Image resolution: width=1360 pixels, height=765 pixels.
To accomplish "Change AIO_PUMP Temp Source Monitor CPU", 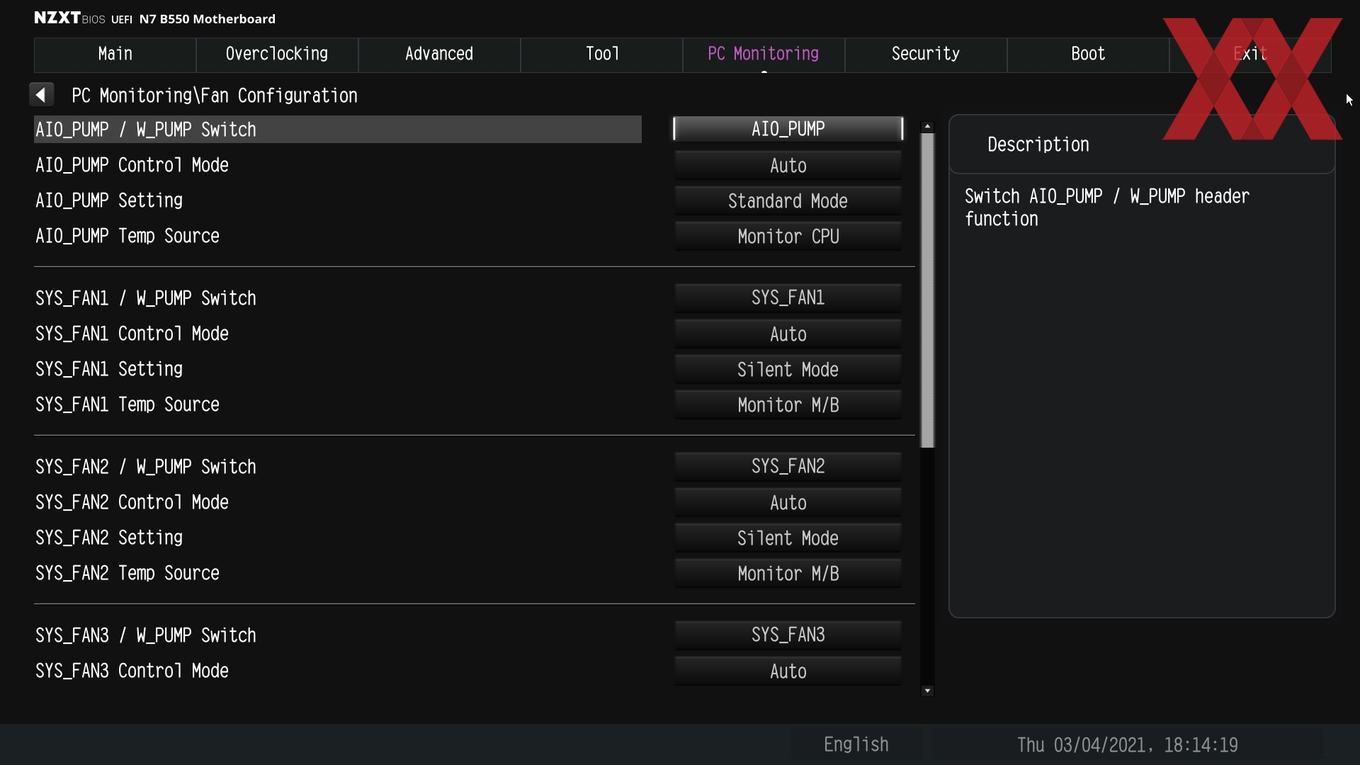I will tap(788, 236).
